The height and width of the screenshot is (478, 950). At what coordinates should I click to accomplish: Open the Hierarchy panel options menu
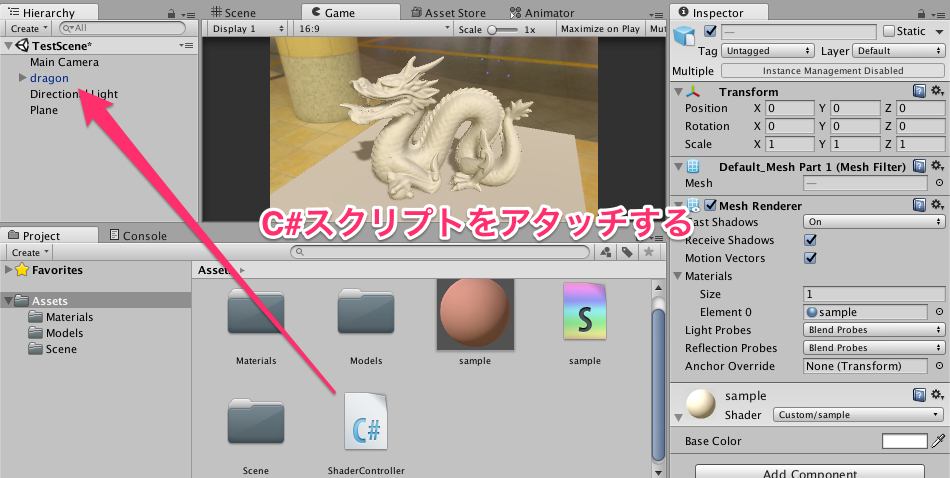coord(190,15)
